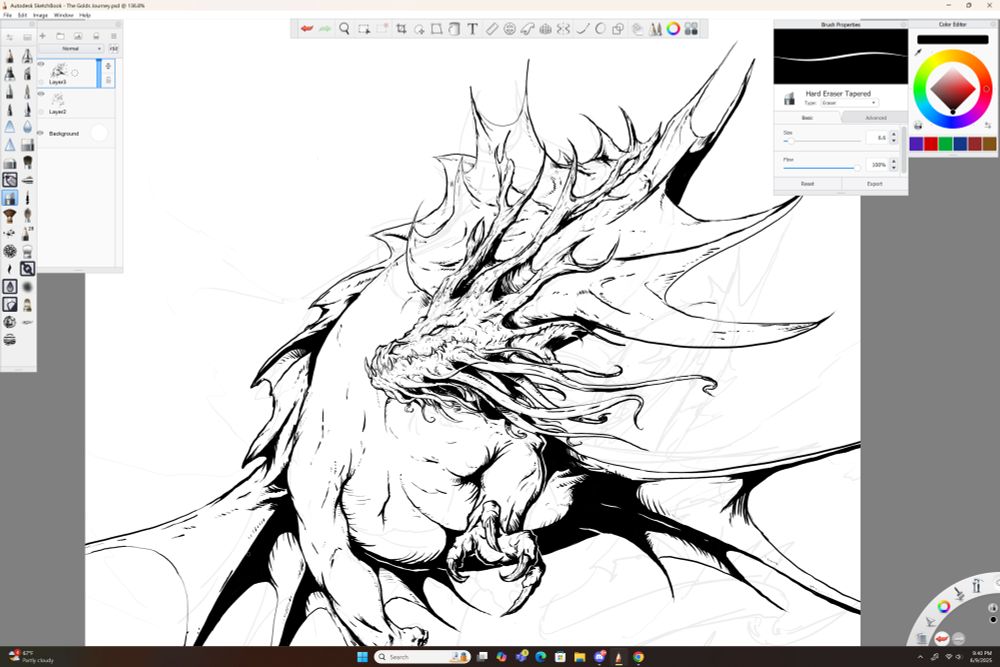Pick the Text tool
This screenshot has height=667, width=1000.
[x=473, y=29]
